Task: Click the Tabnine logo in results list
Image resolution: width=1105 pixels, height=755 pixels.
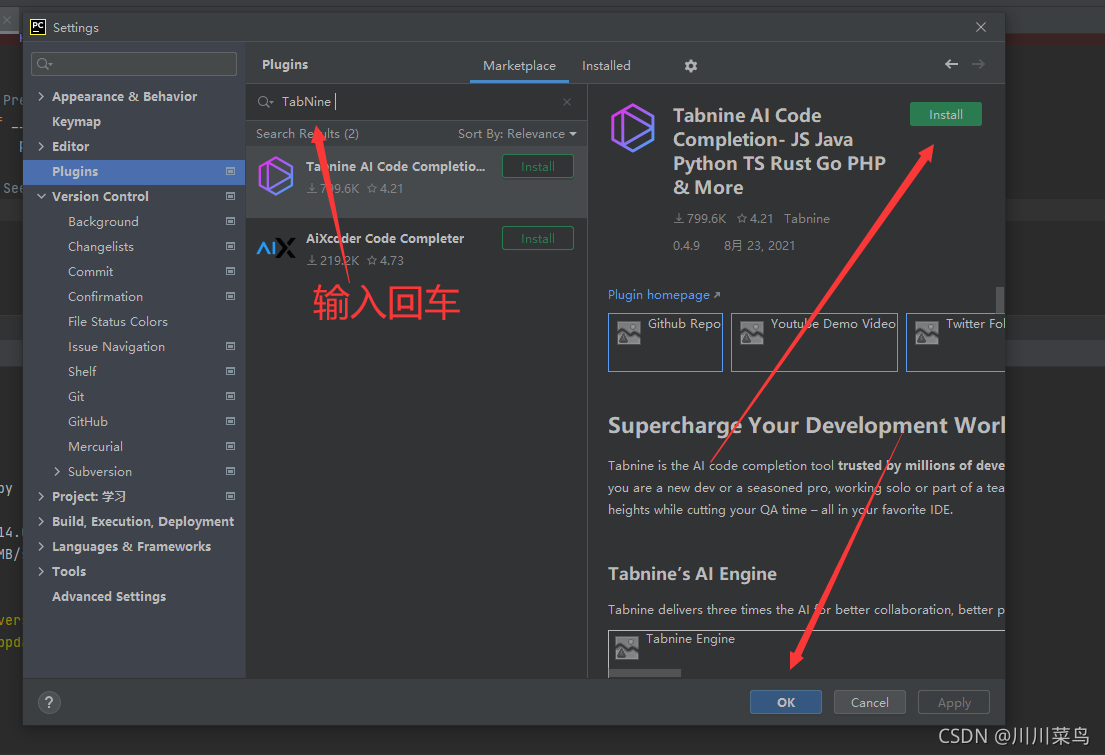Action: coord(276,176)
